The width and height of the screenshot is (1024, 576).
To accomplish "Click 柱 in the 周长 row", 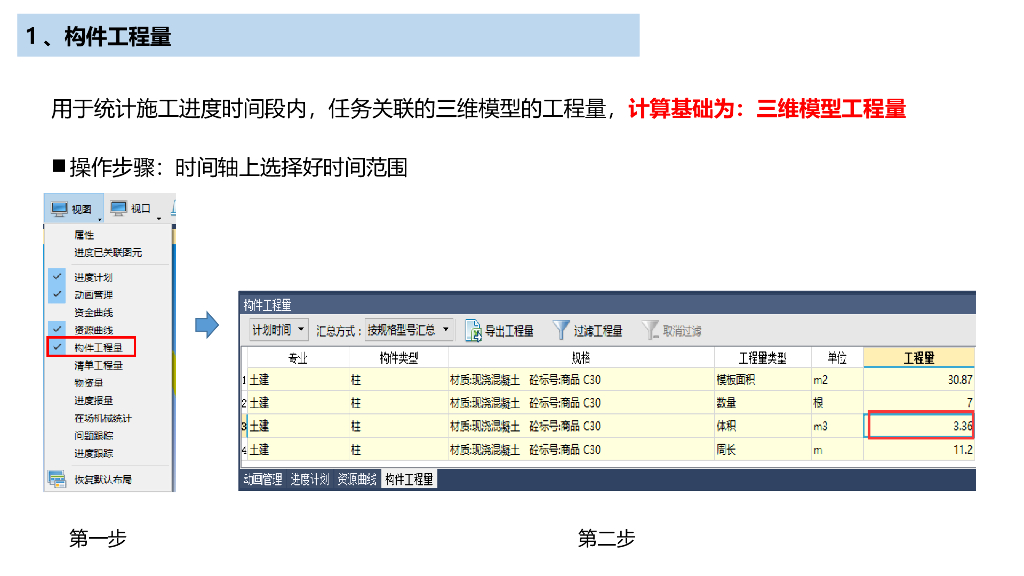I will (398, 449).
